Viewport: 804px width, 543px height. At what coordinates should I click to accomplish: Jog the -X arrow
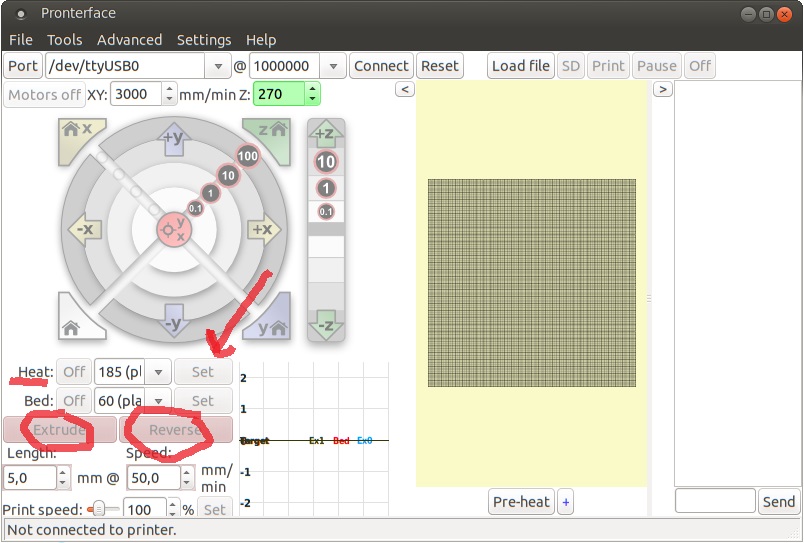[x=85, y=229]
